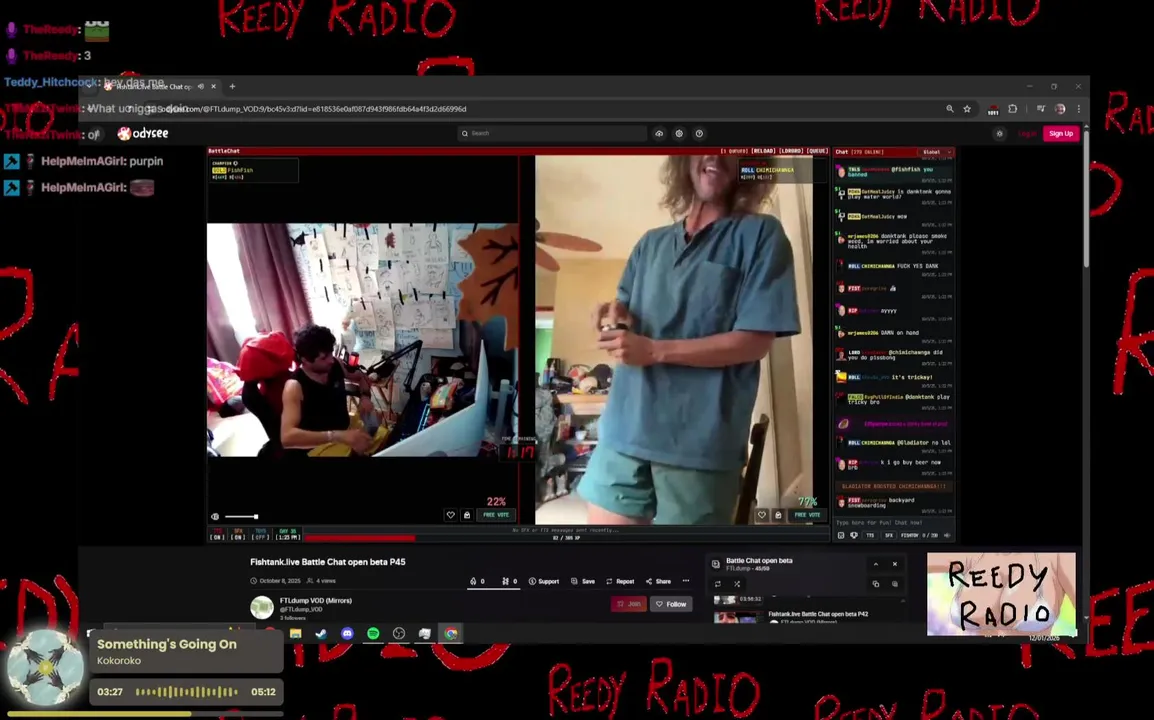Open Battle Chat open beta P42 thumbnail
The width and height of the screenshot is (1154, 720).
tap(737, 617)
